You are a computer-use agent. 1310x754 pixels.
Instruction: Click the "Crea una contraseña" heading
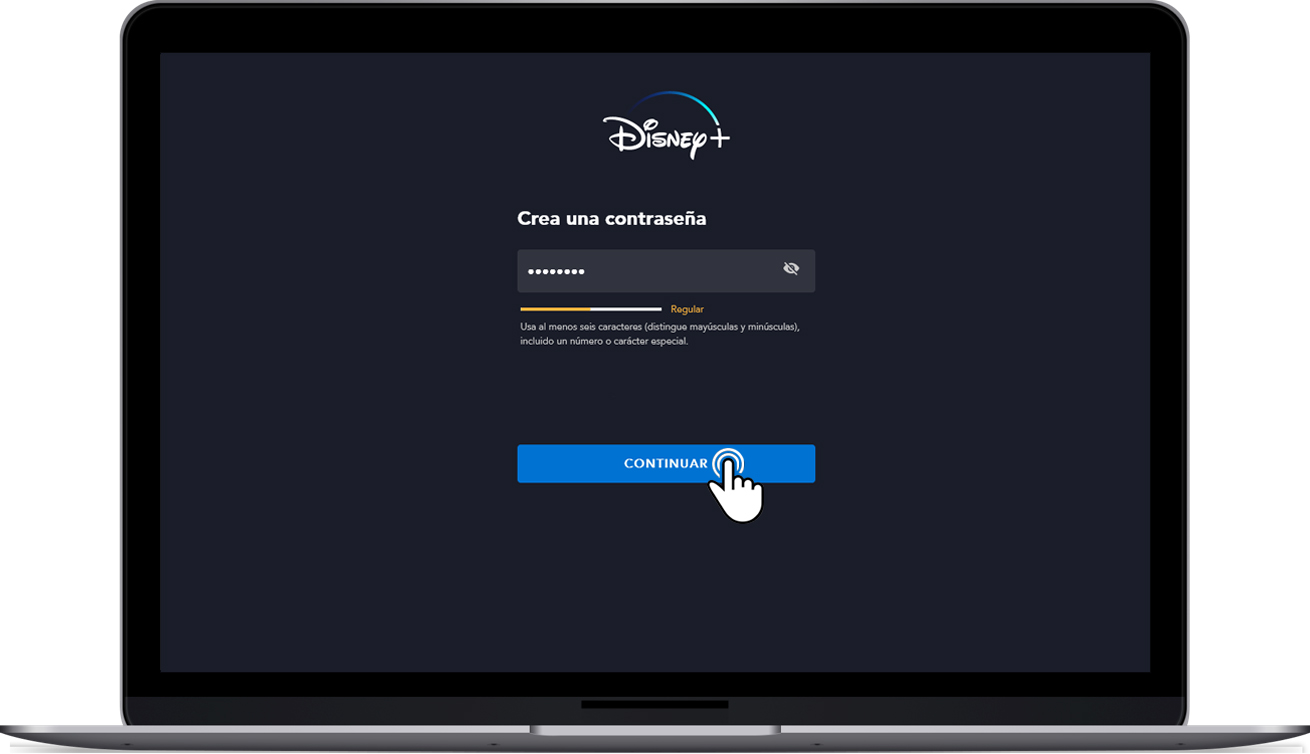click(612, 219)
